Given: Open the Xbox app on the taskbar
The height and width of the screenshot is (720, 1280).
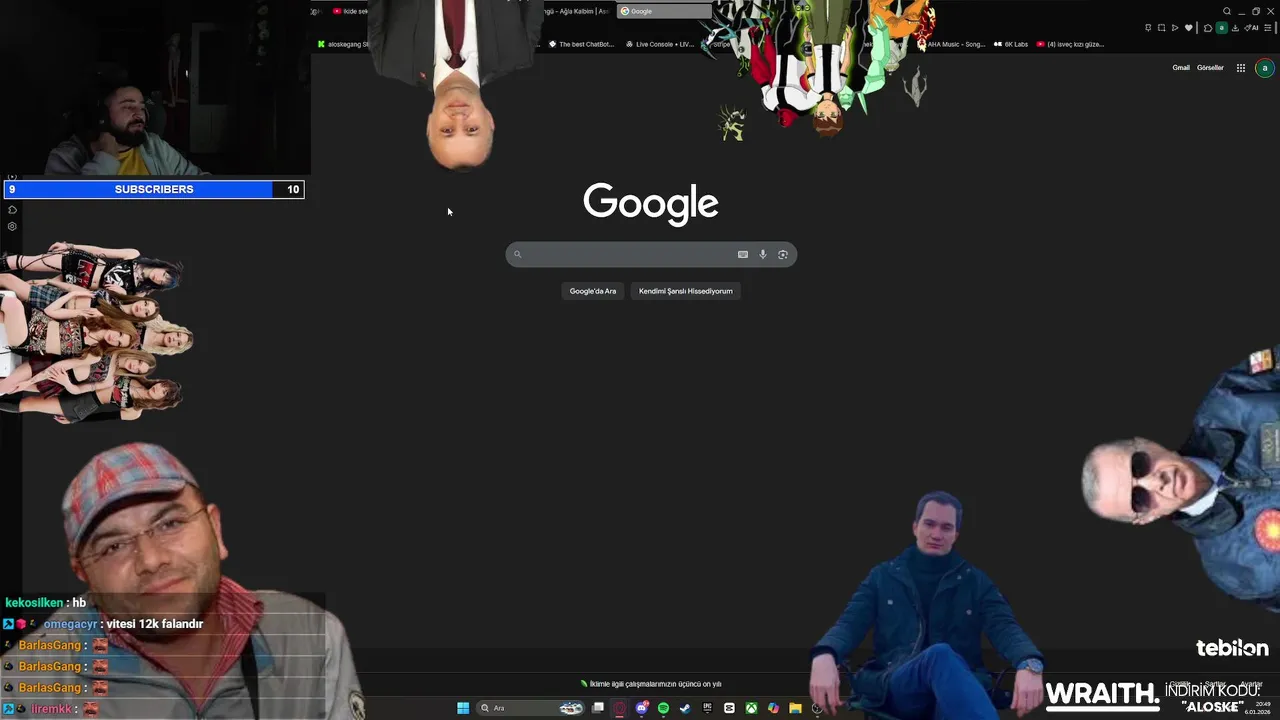Looking at the screenshot, I should pyautogui.click(x=751, y=708).
